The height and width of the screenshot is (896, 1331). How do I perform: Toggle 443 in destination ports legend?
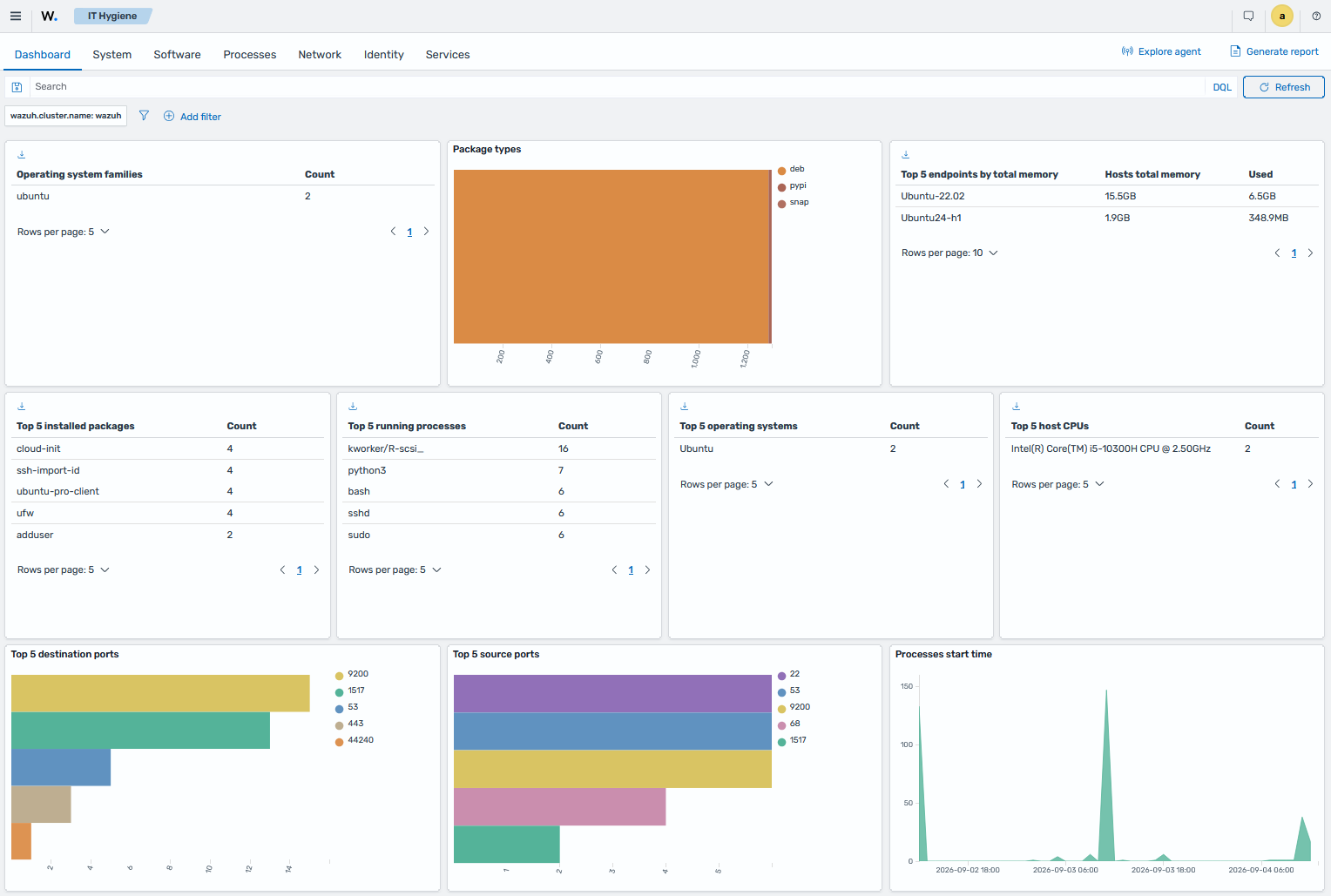click(349, 724)
